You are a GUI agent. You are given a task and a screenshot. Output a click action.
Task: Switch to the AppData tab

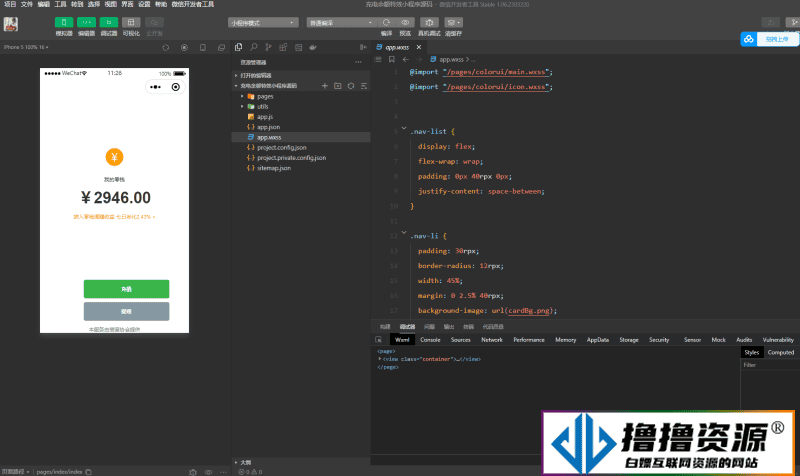[x=597, y=339]
